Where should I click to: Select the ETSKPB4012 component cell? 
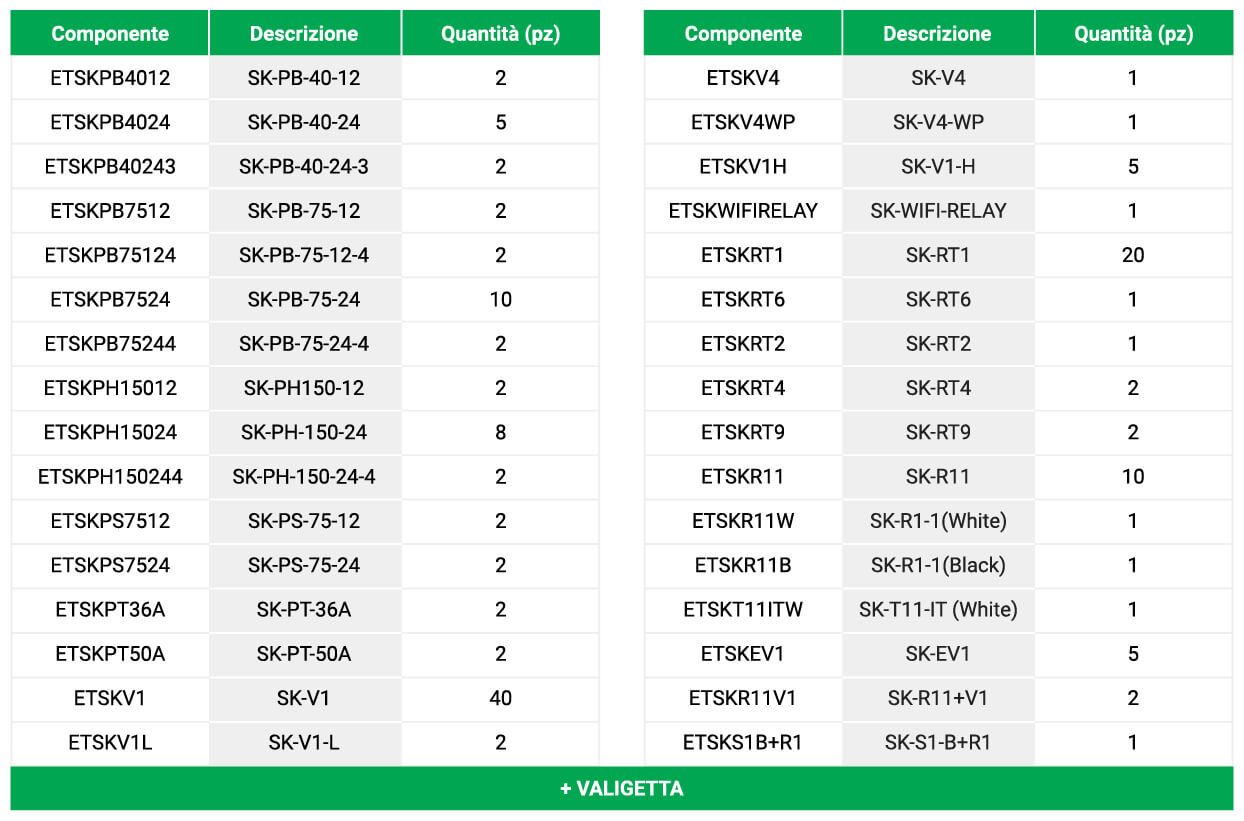[x=110, y=77]
